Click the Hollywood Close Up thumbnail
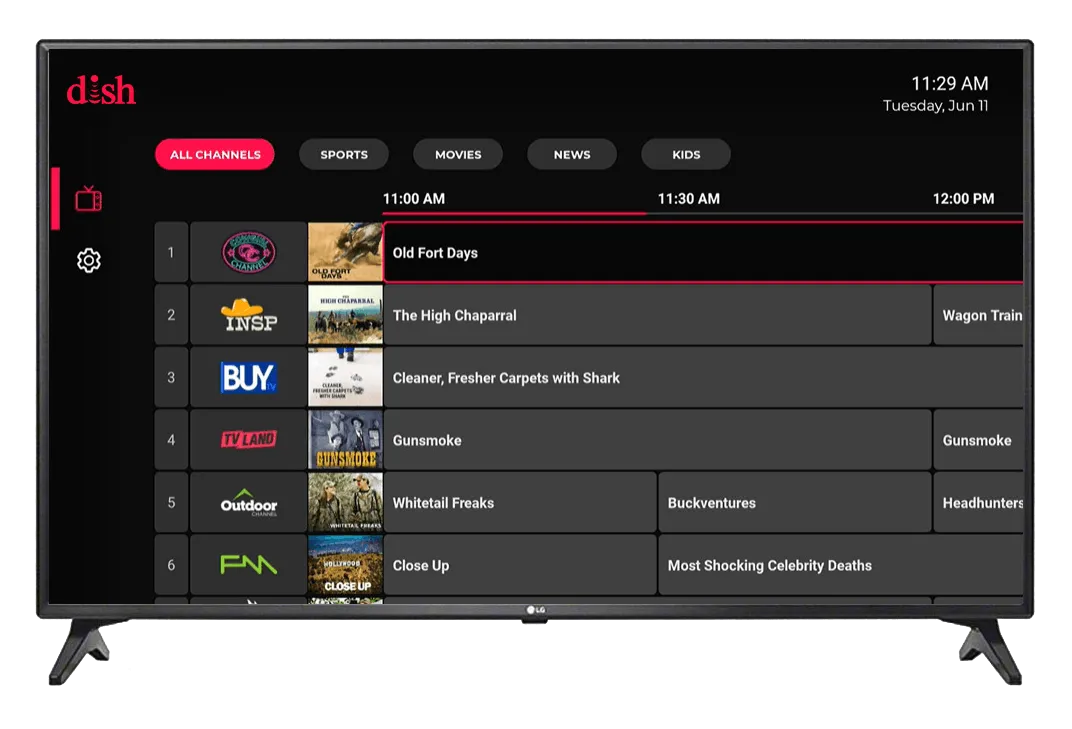The image size is (1072, 729). tap(345, 565)
